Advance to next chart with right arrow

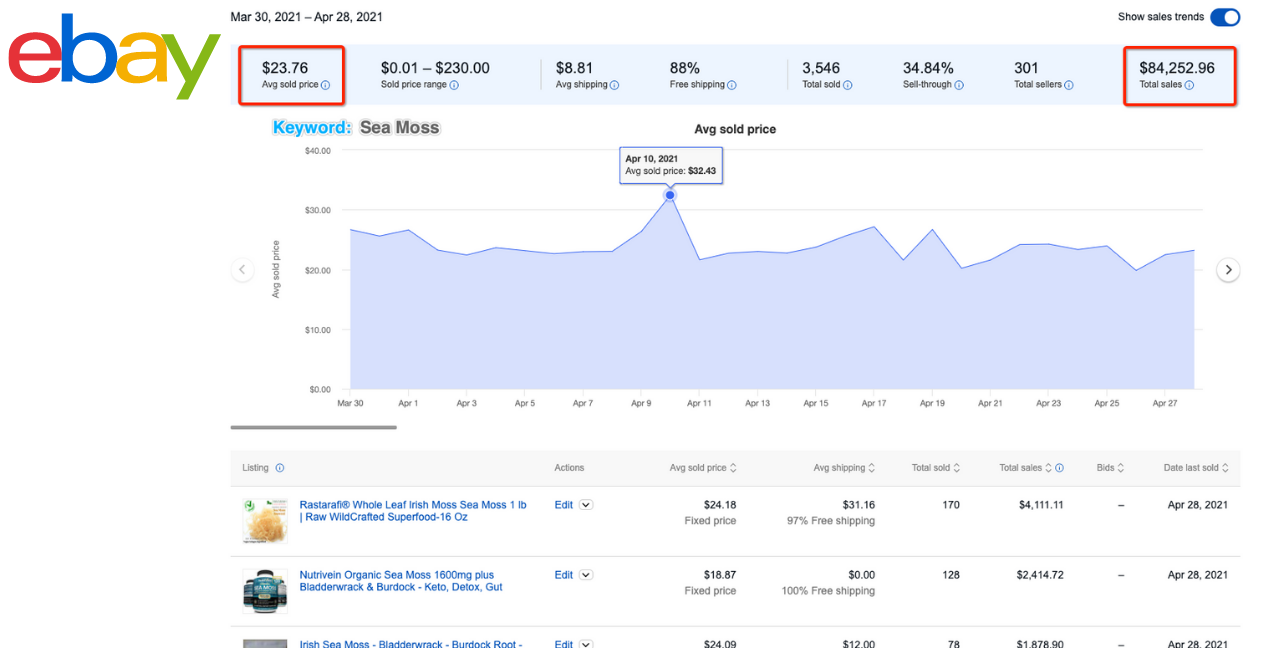[x=1229, y=270]
